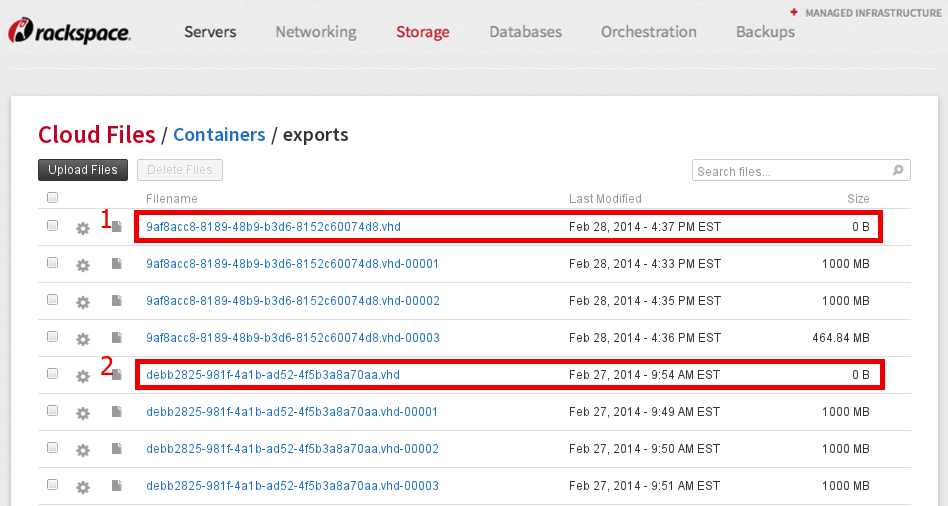Open gear menu for 9af8acc8 vhd-00002

pos(83,302)
